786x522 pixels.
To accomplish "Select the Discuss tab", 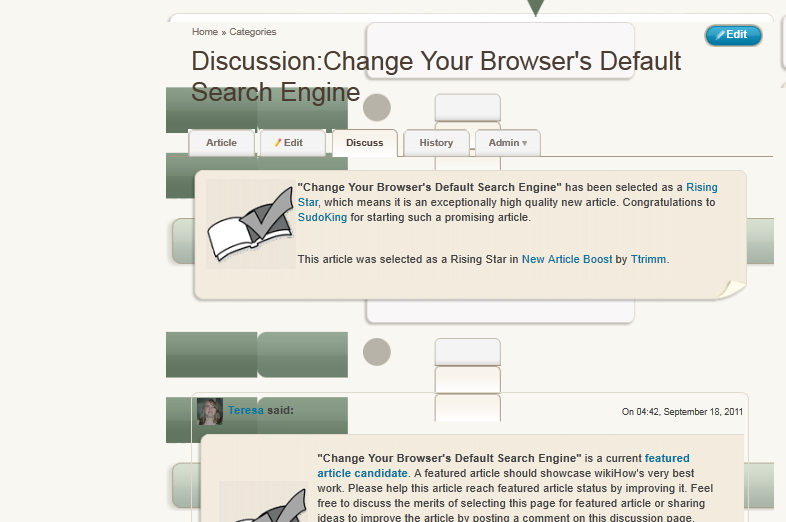I will pyautogui.click(x=364, y=143).
